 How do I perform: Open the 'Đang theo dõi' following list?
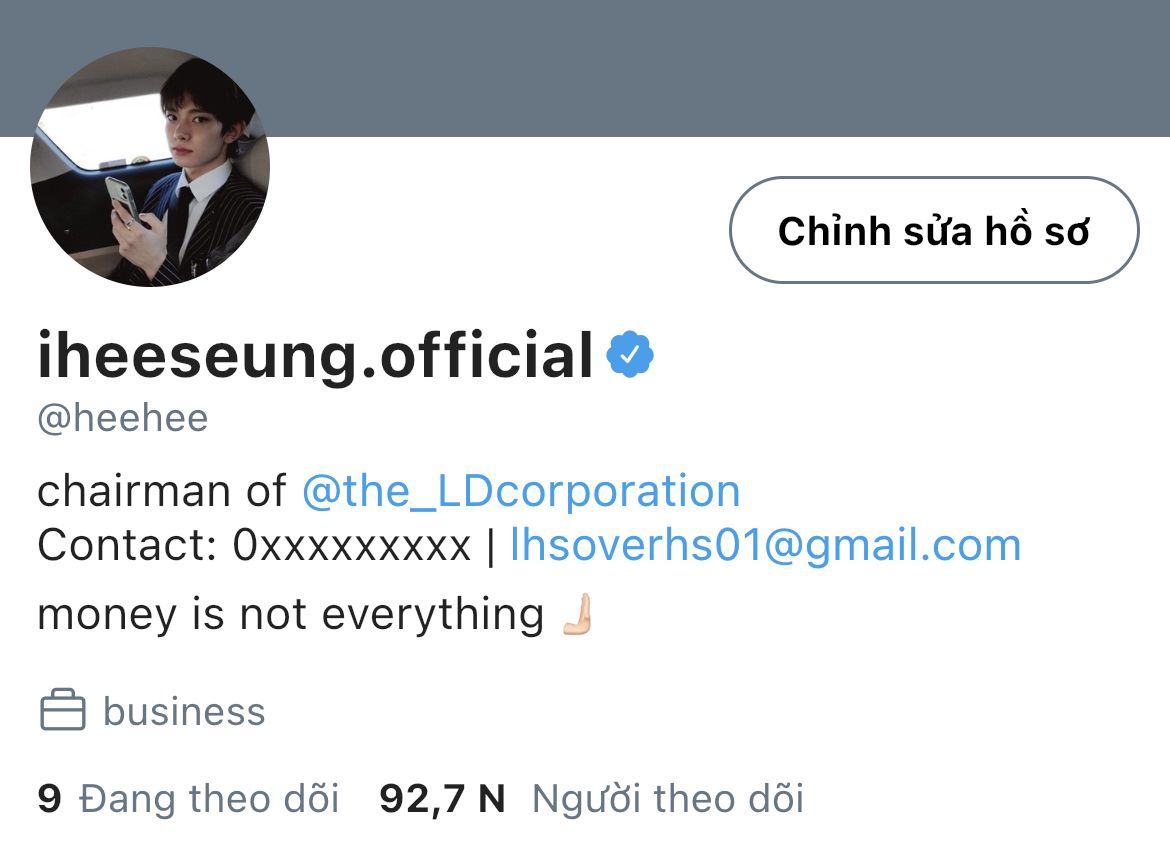[209, 799]
